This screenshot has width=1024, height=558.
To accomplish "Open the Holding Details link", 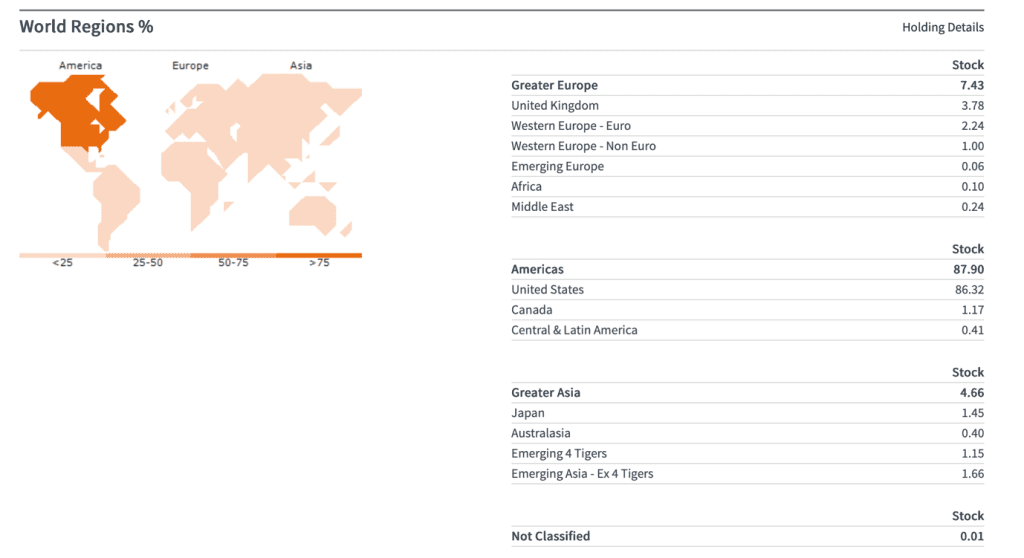I will coord(942,27).
